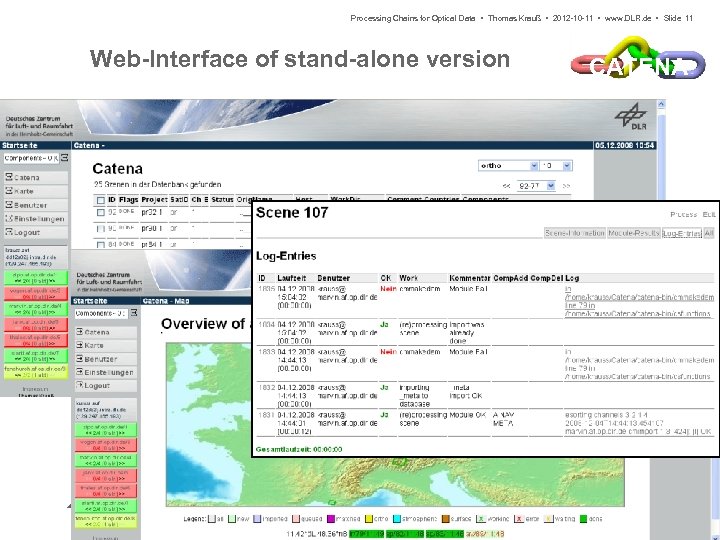
Task: Click the Karte icon in top sidebar
Action: point(9,191)
